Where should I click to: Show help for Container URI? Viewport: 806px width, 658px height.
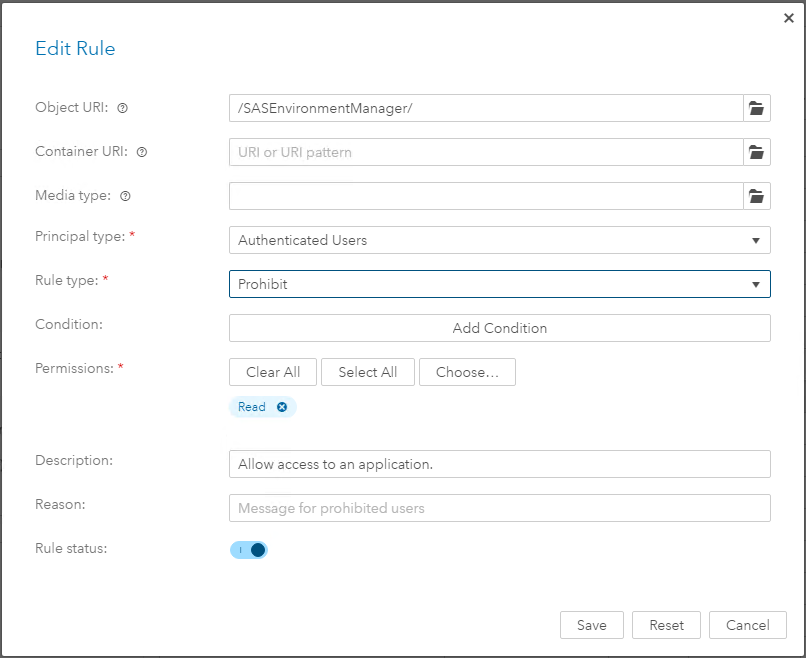tap(142, 152)
